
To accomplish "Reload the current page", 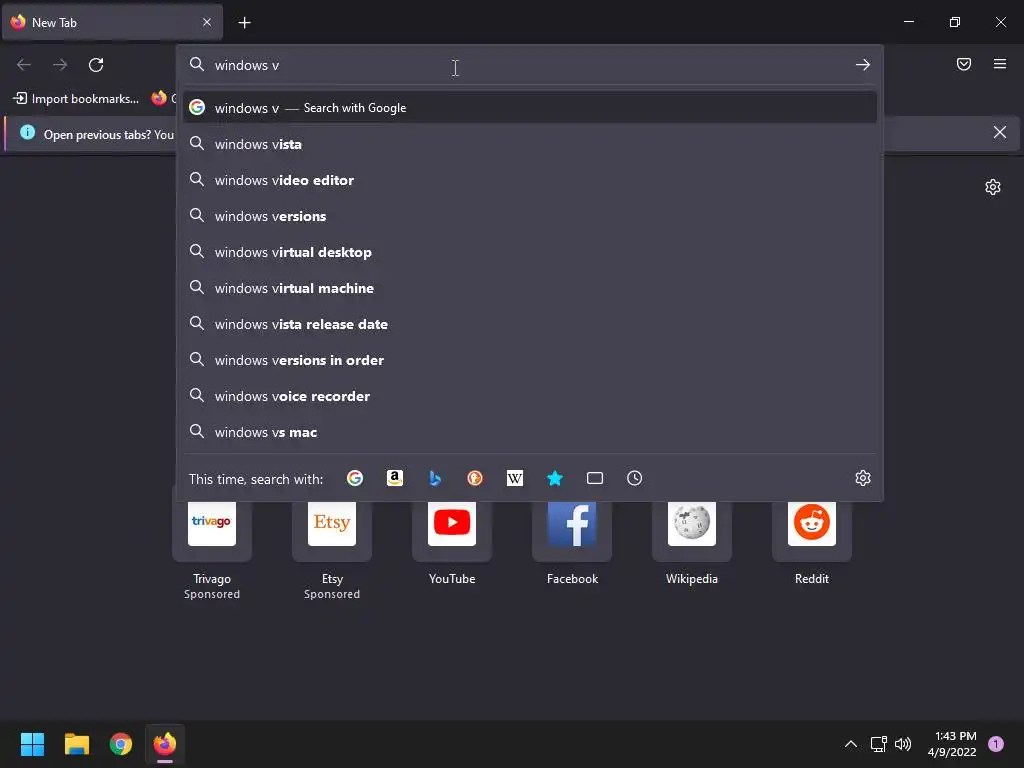I will pos(96,65).
